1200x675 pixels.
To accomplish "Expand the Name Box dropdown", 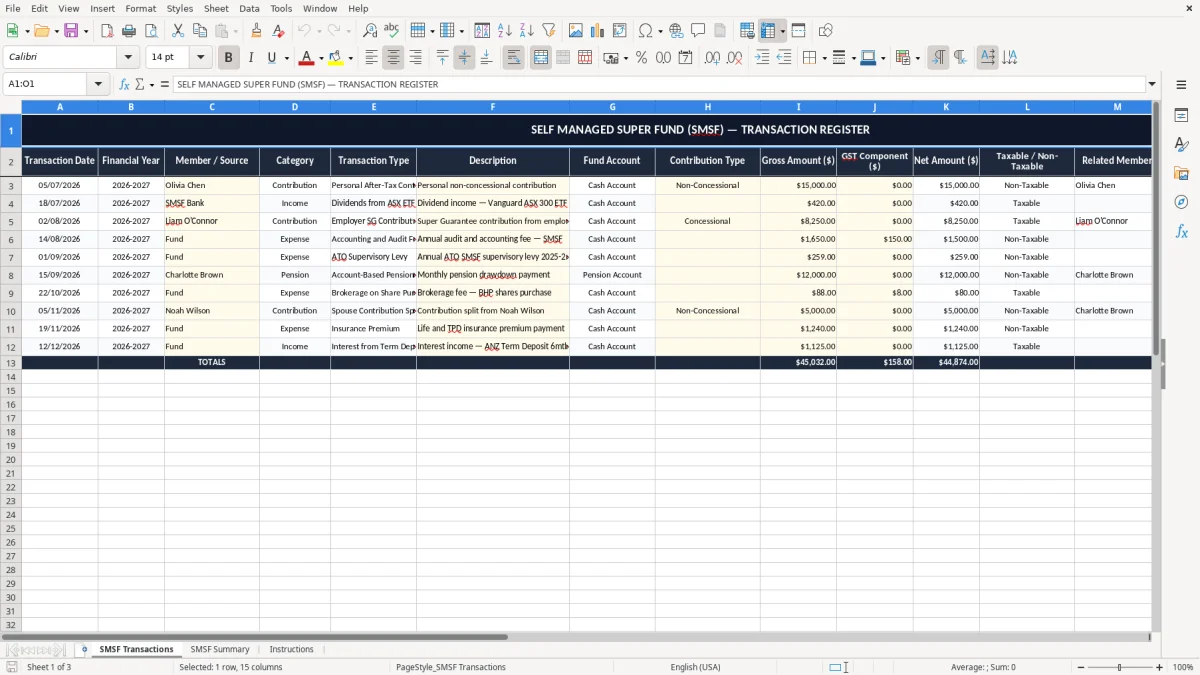I will click(98, 84).
